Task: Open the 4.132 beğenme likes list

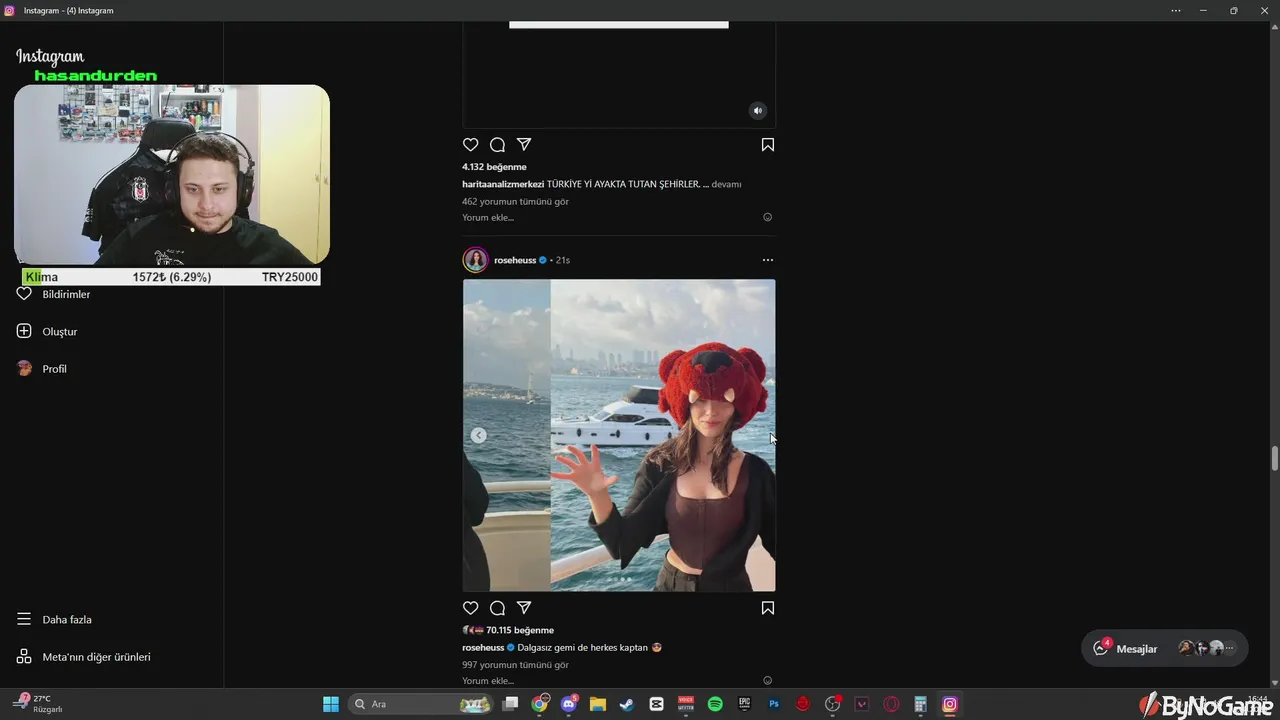Action: (x=494, y=167)
